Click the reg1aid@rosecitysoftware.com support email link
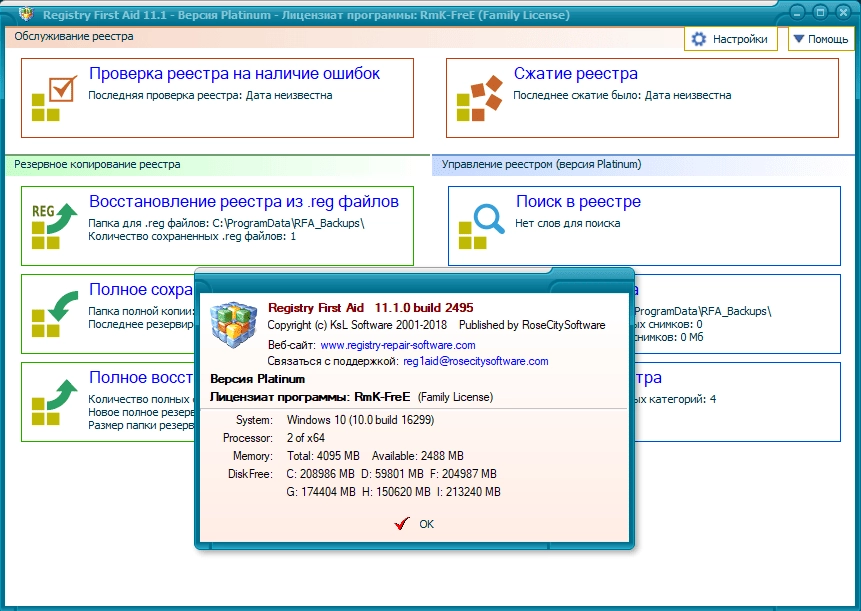Screen dimensions: 861x611 coord(476,361)
